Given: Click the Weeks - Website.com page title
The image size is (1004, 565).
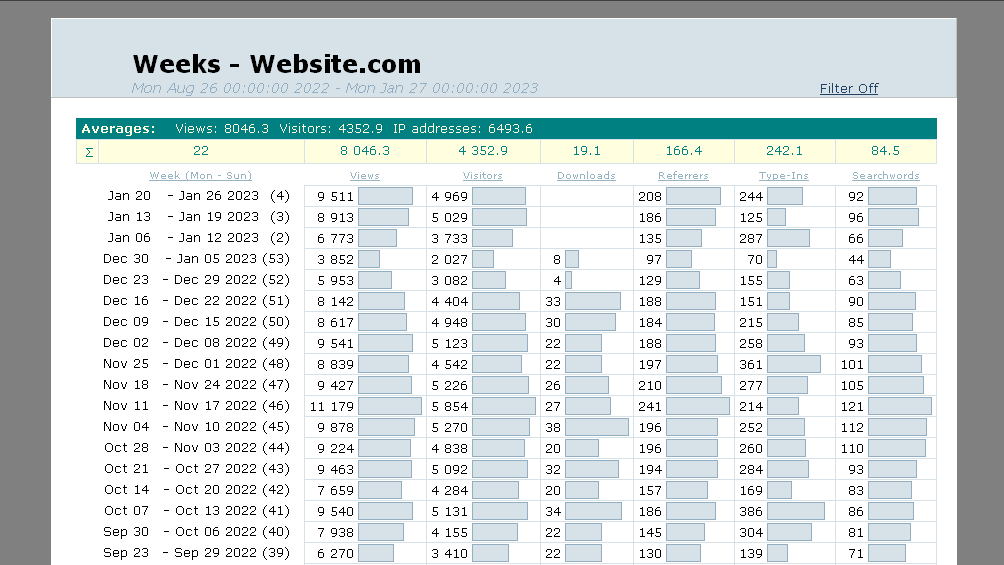Looking at the screenshot, I should pos(277,64).
